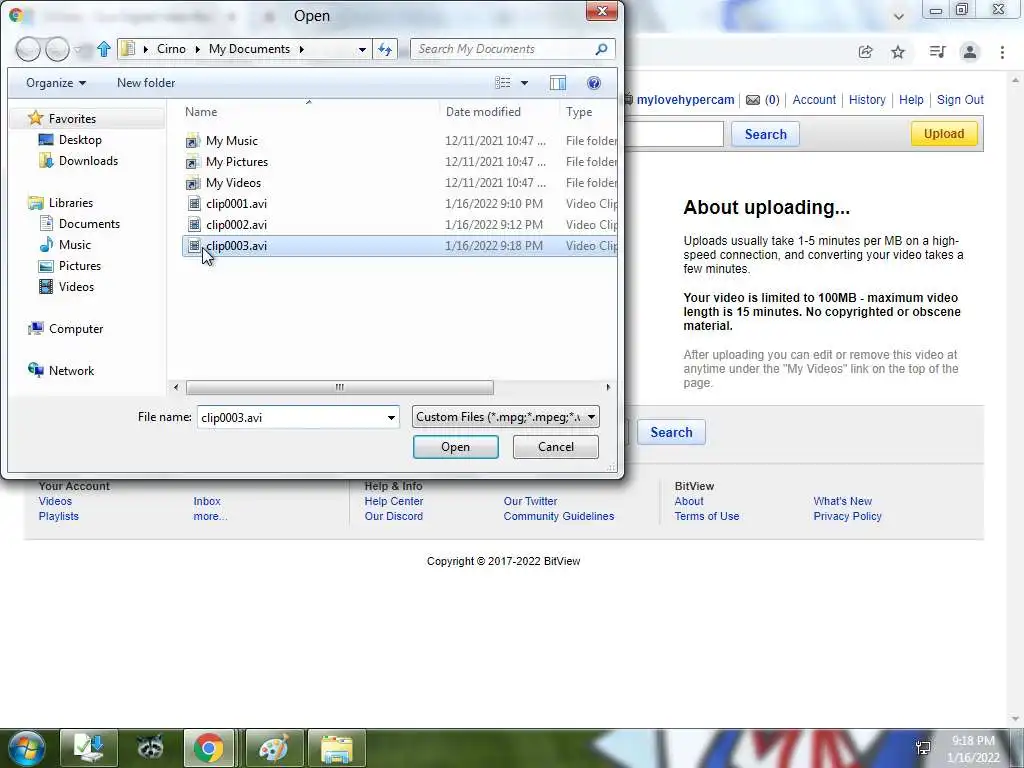Sort by Date modified column header
The height and width of the screenshot is (768, 1024).
coord(483,112)
